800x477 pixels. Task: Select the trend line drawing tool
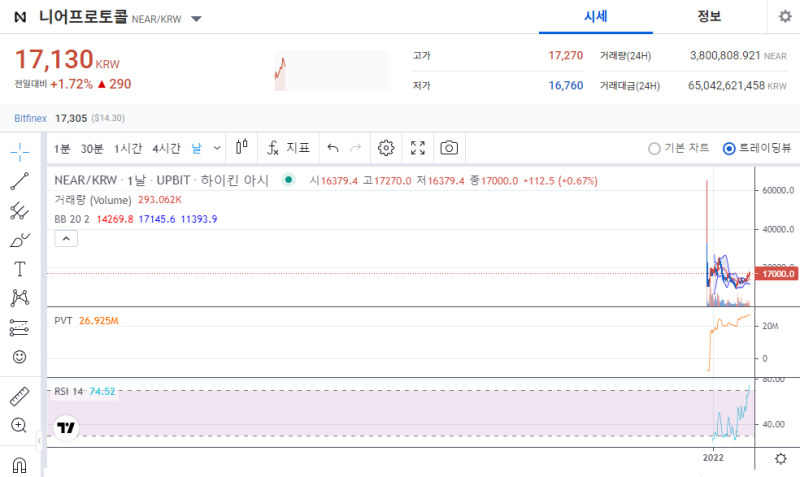point(19,181)
